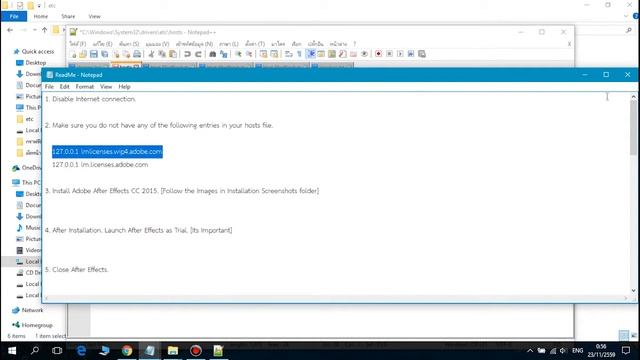
Task: Open Microsoft Edge from taskbar
Action: [x=81, y=351]
